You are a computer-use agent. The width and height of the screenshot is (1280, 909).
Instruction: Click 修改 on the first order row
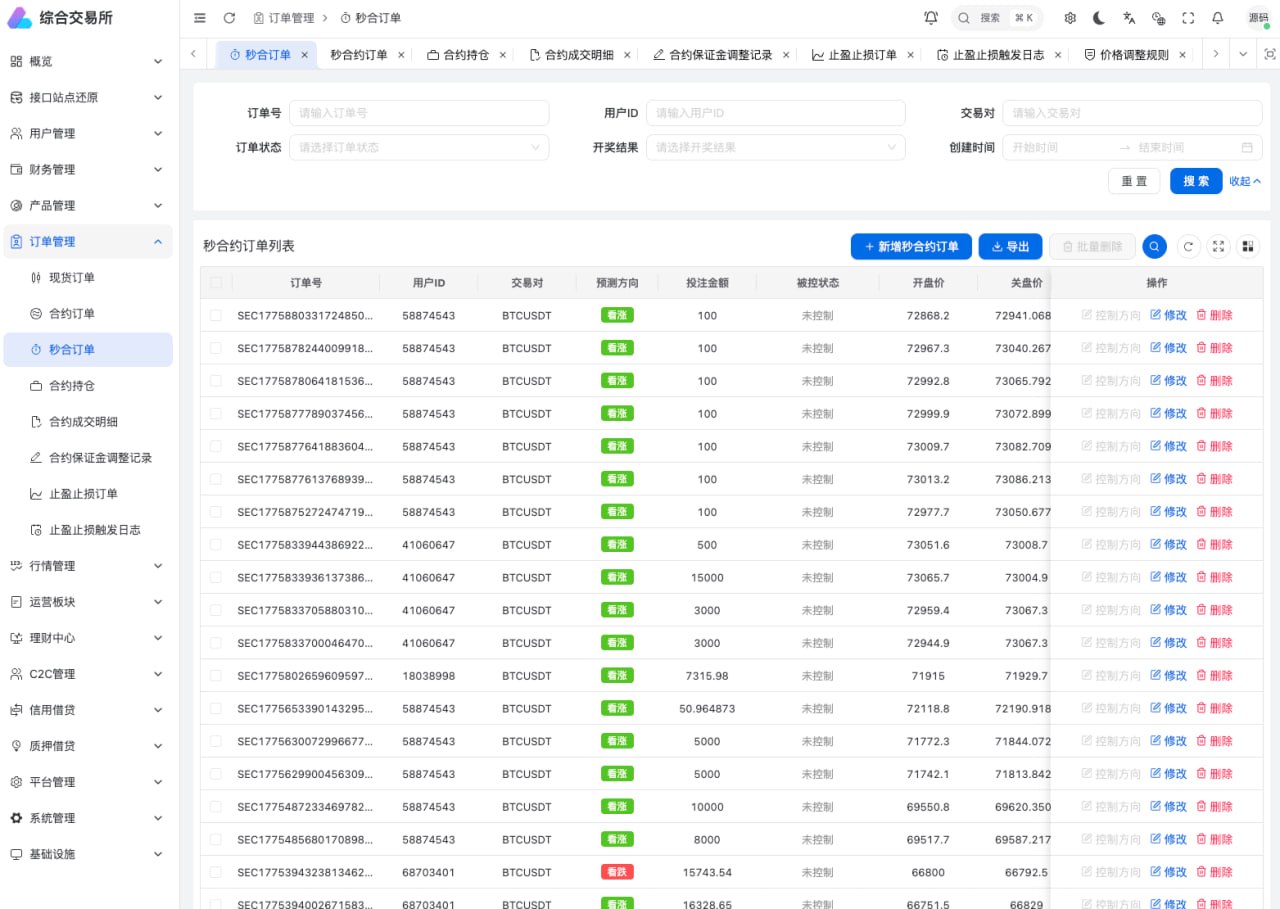tap(1168, 315)
